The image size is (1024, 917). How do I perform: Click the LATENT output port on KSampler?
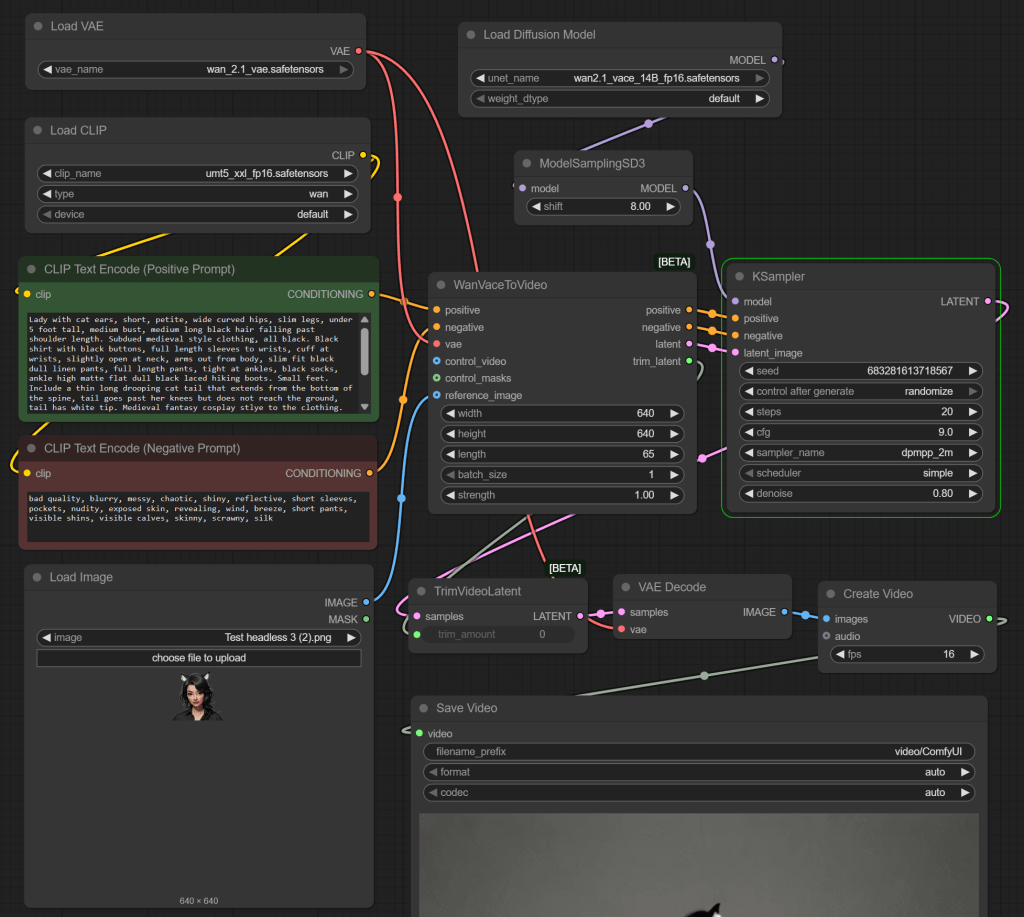989,301
